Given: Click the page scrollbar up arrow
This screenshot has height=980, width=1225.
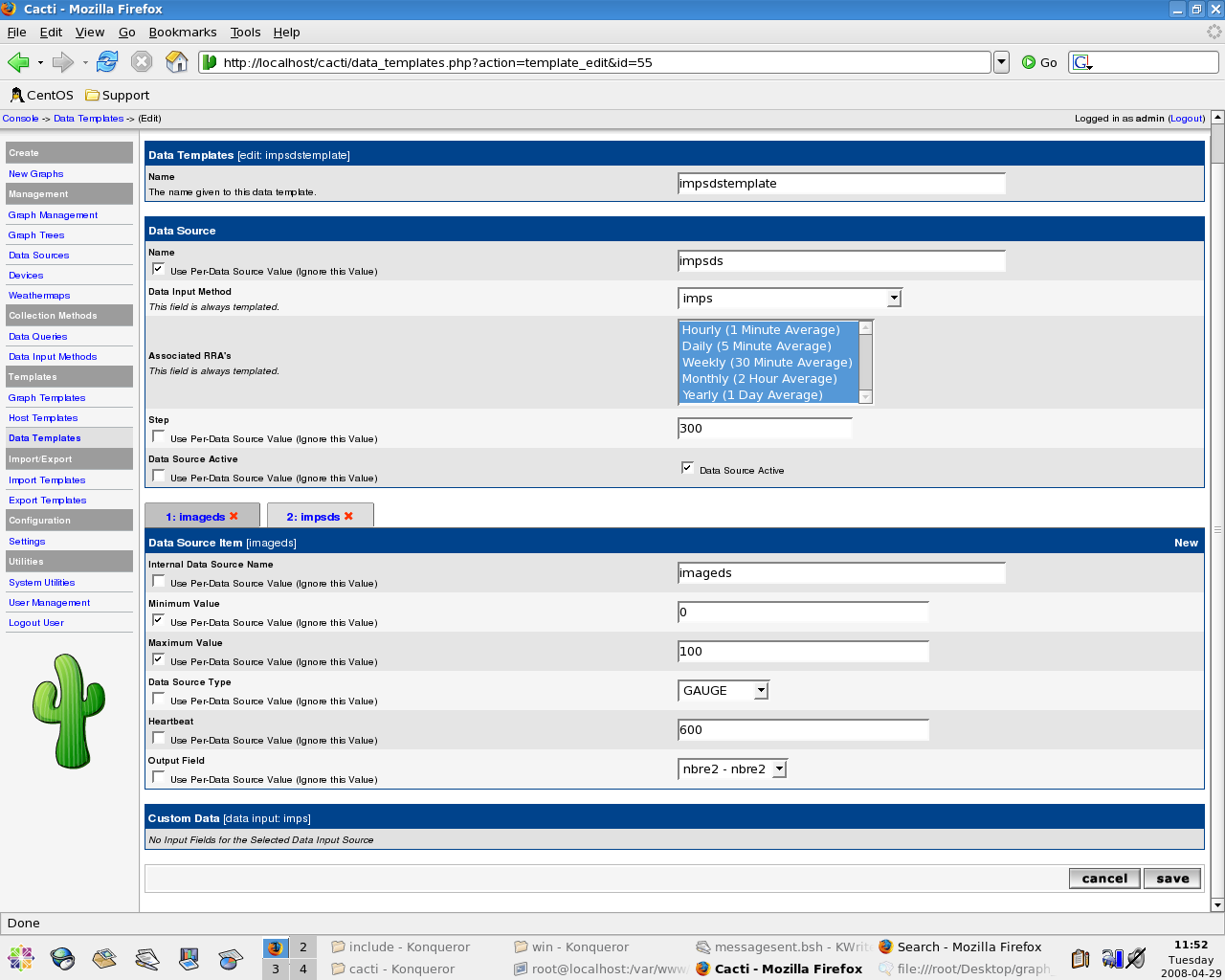Looking at the screenshot, I should point(1217,117).
